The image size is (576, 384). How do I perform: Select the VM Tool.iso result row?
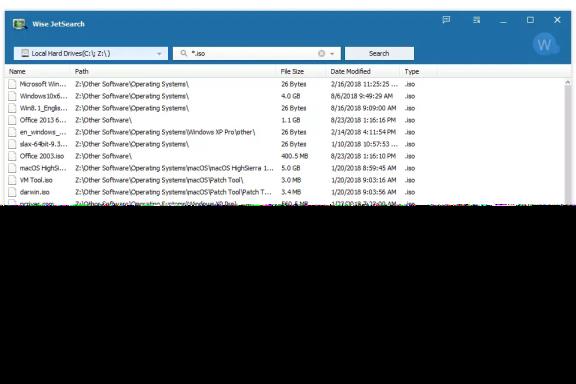coord(285,180)
